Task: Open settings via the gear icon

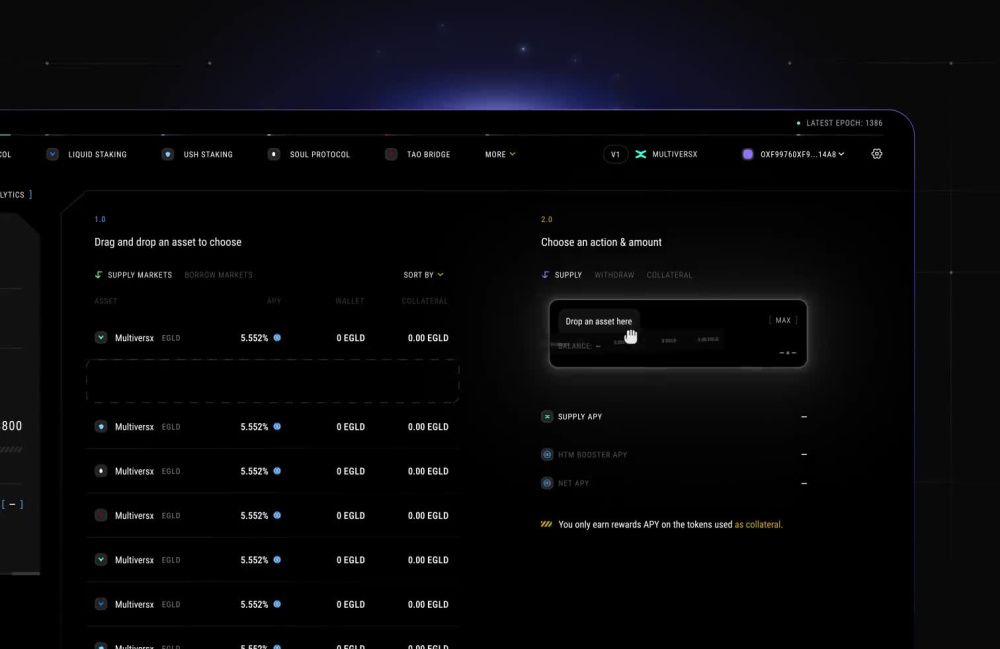Action: 877,154
